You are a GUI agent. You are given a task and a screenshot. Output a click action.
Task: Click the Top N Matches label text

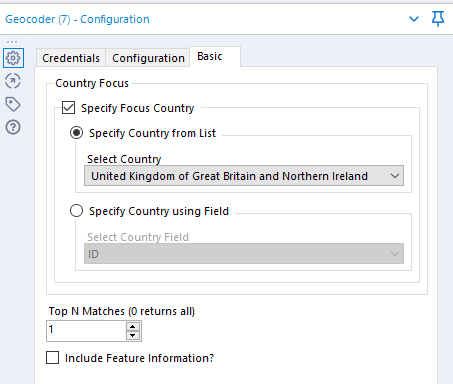pyautogui.click(x=122, y=311)
